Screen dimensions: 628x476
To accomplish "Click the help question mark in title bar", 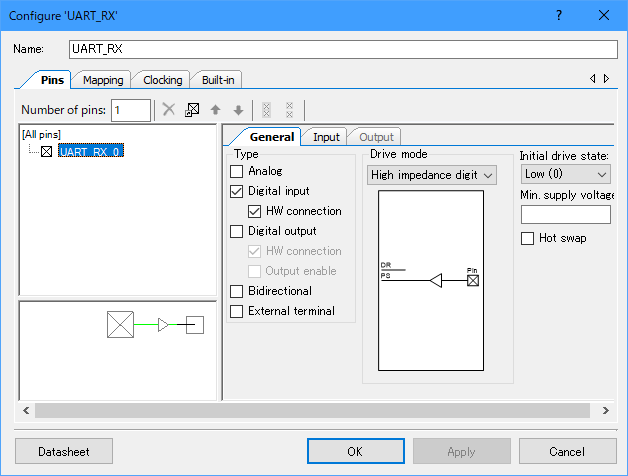I will (x=558, y=15).
